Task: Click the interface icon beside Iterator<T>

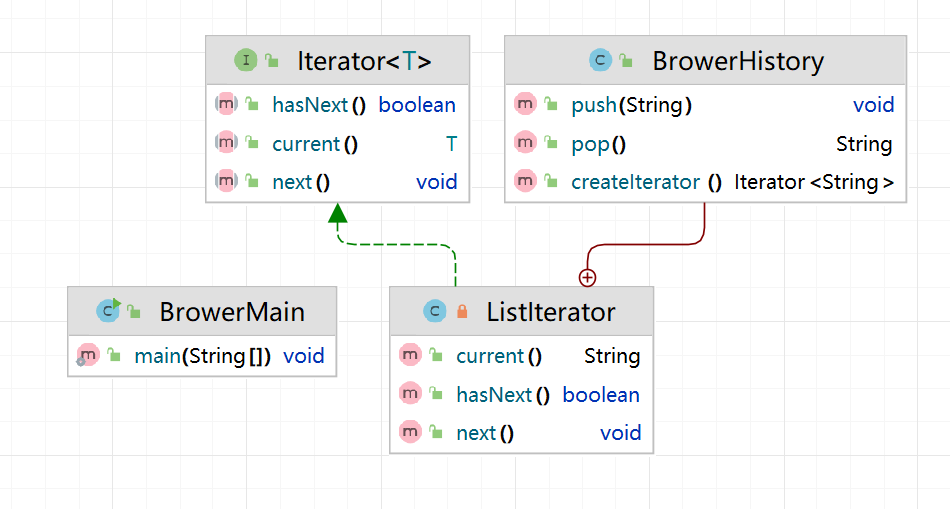Action: tap(245, 61)
